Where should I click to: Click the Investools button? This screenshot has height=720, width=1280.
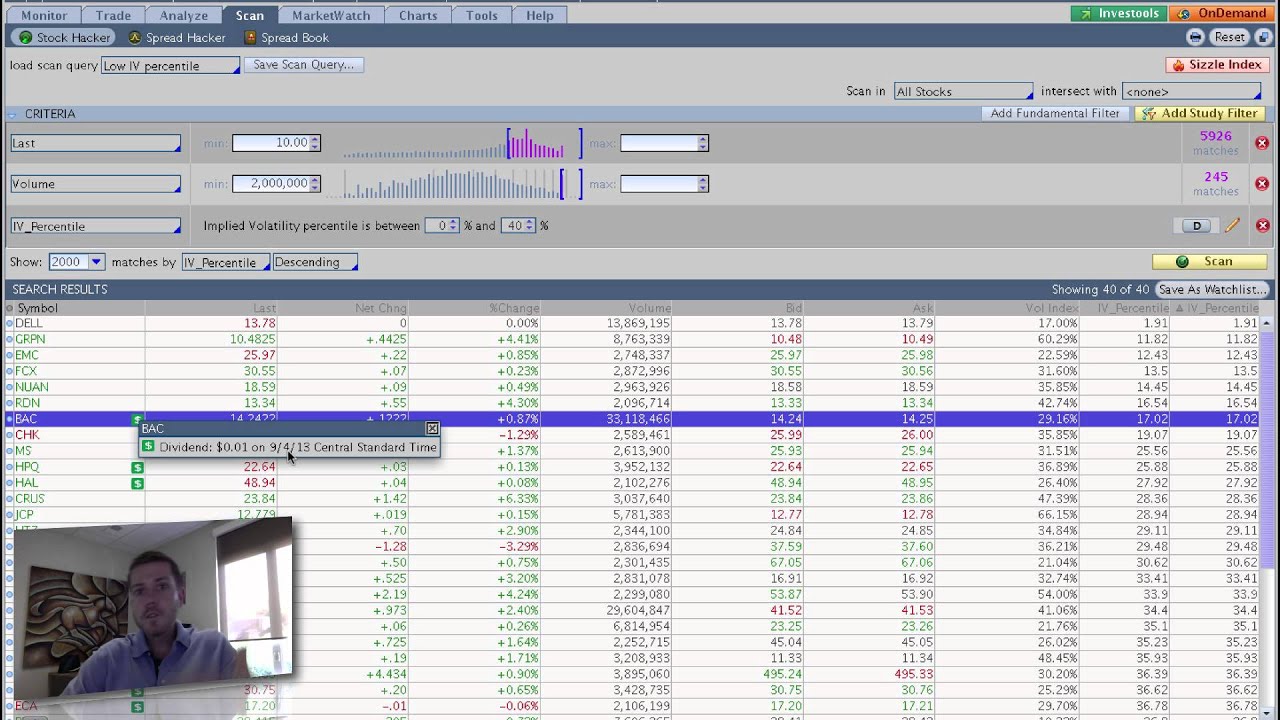pyautogui.click(x=1119, y=13)
